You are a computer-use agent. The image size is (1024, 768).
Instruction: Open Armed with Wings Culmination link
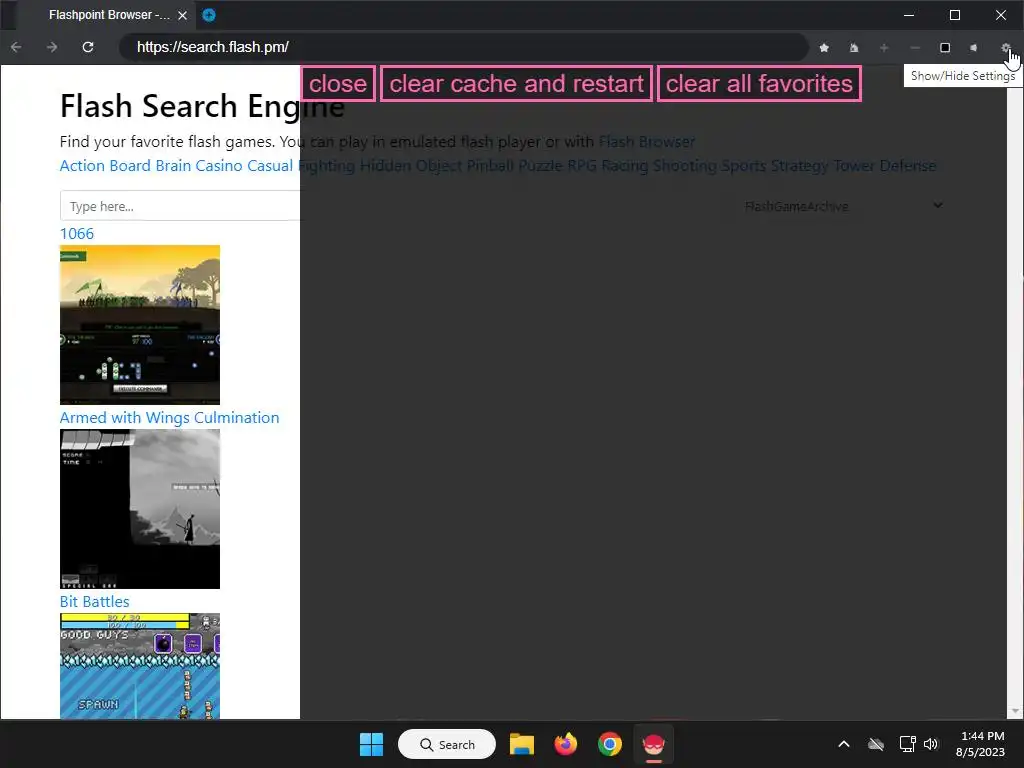click(x=169, y=418)
